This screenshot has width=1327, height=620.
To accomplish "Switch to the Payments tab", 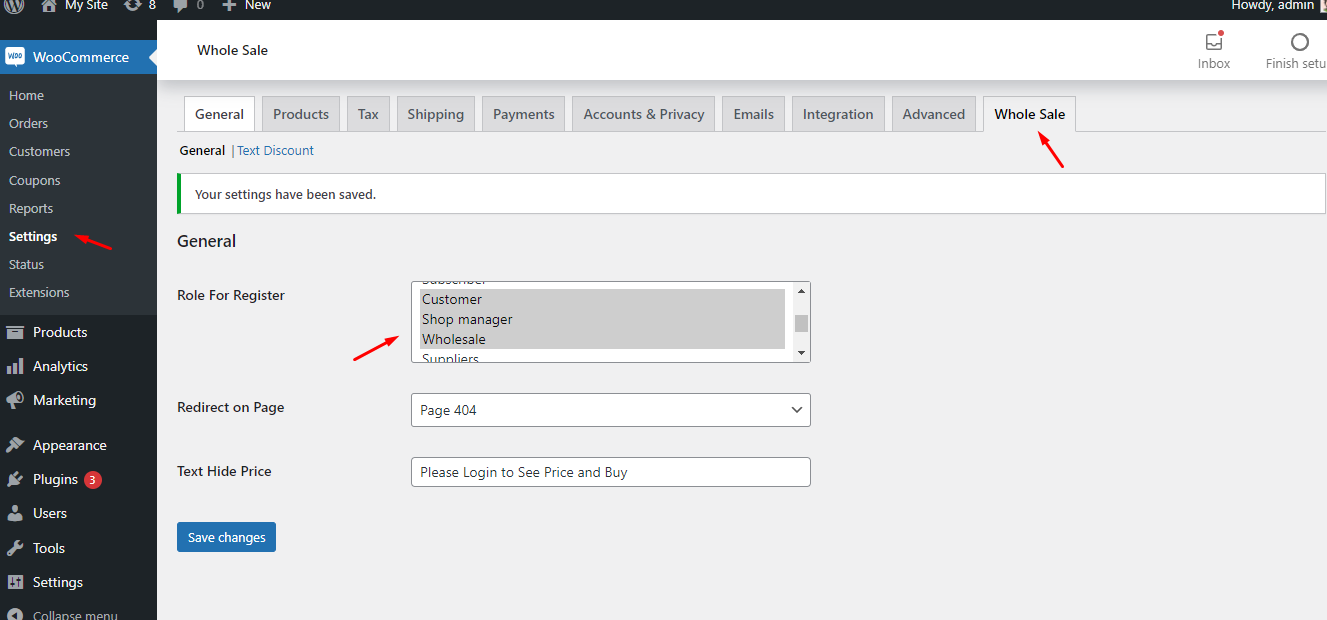I will [524, 114].
